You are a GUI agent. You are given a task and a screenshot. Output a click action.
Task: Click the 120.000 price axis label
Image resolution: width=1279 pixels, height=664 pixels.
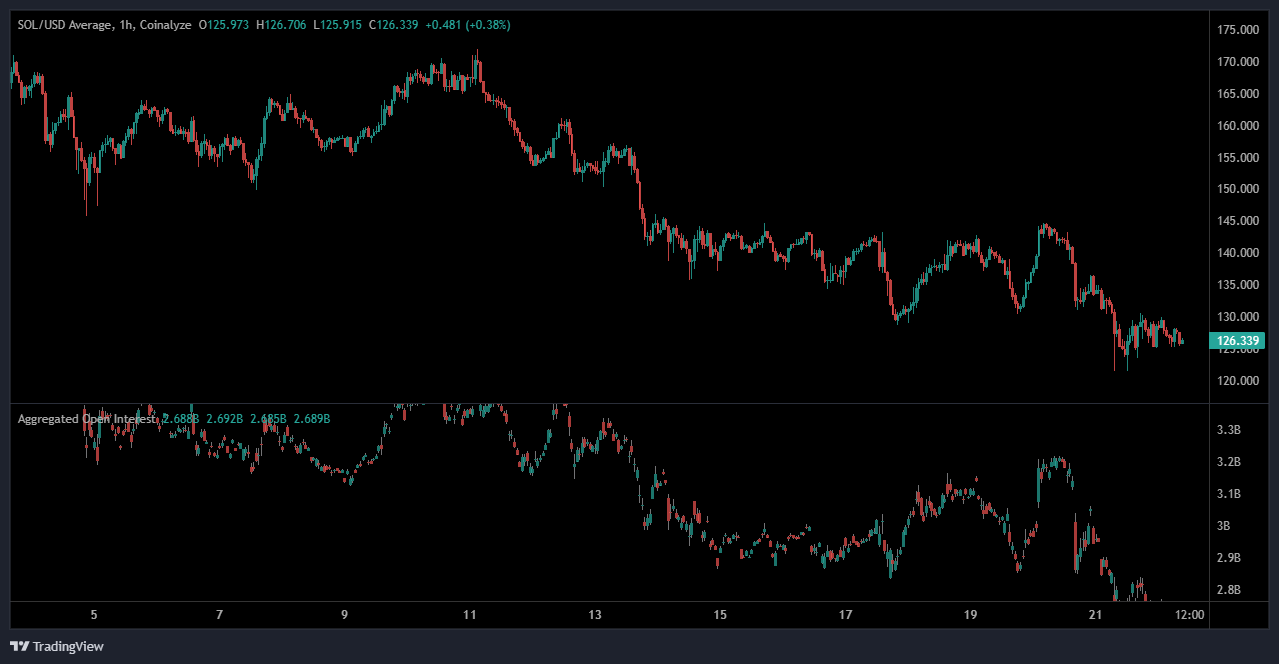tap(1238, 380)
